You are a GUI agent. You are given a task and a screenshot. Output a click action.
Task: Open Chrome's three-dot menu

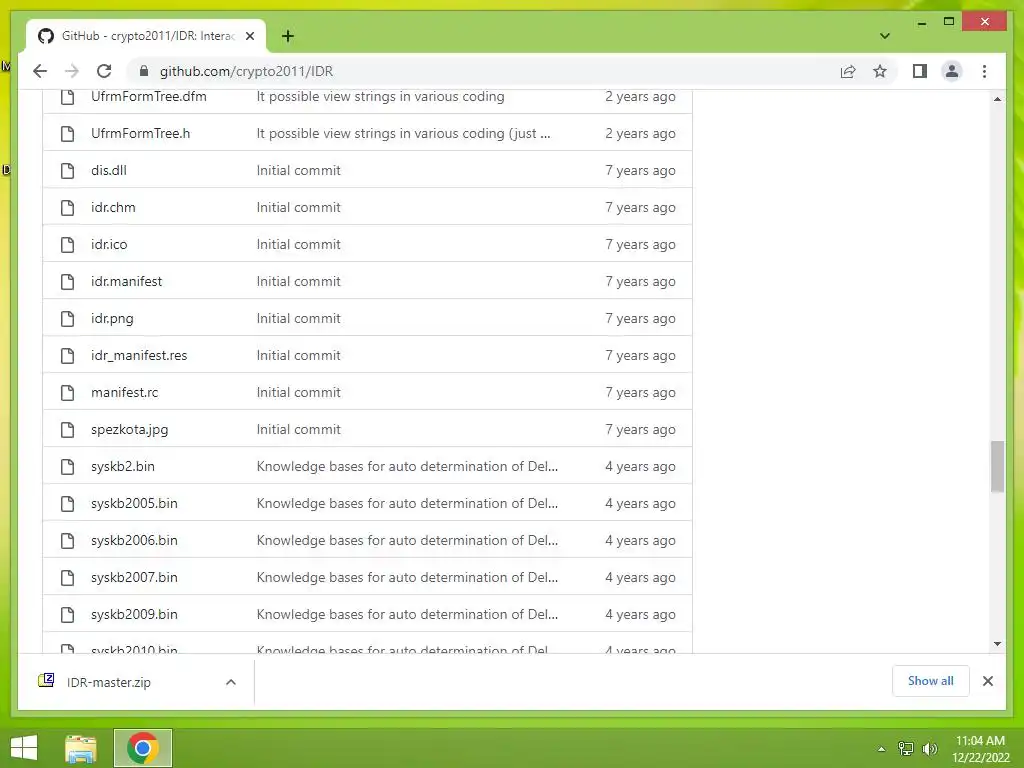pos(984,71)
